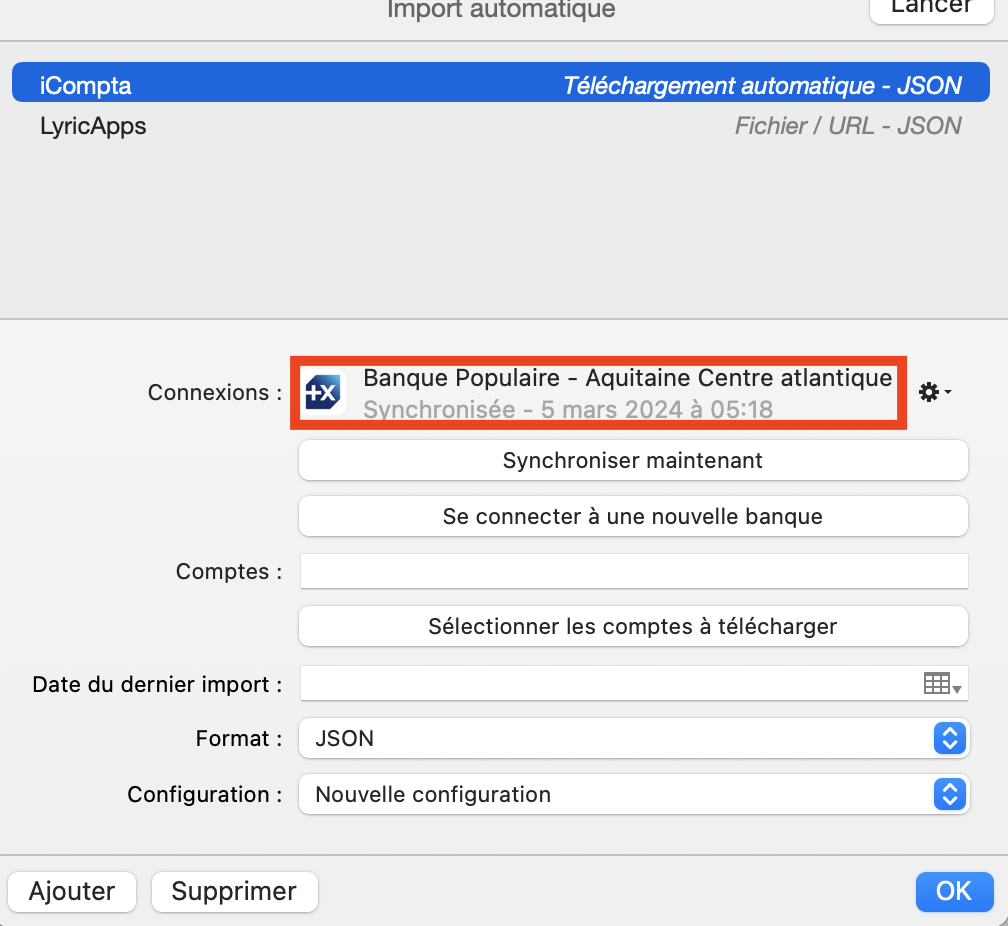The image size is (1008, 926).
Task: Click the Banque Populaire bank logo icon
Action: [x=323, y=392]
